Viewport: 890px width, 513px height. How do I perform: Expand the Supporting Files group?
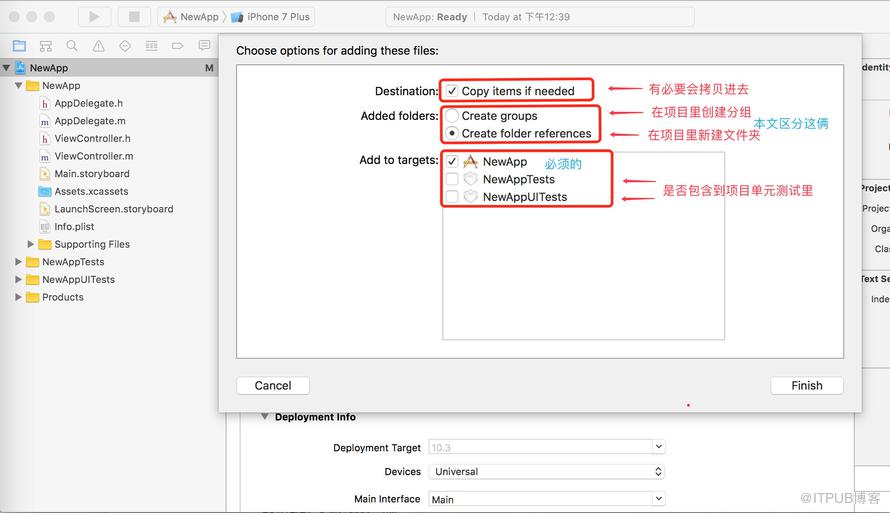point(31,244)
